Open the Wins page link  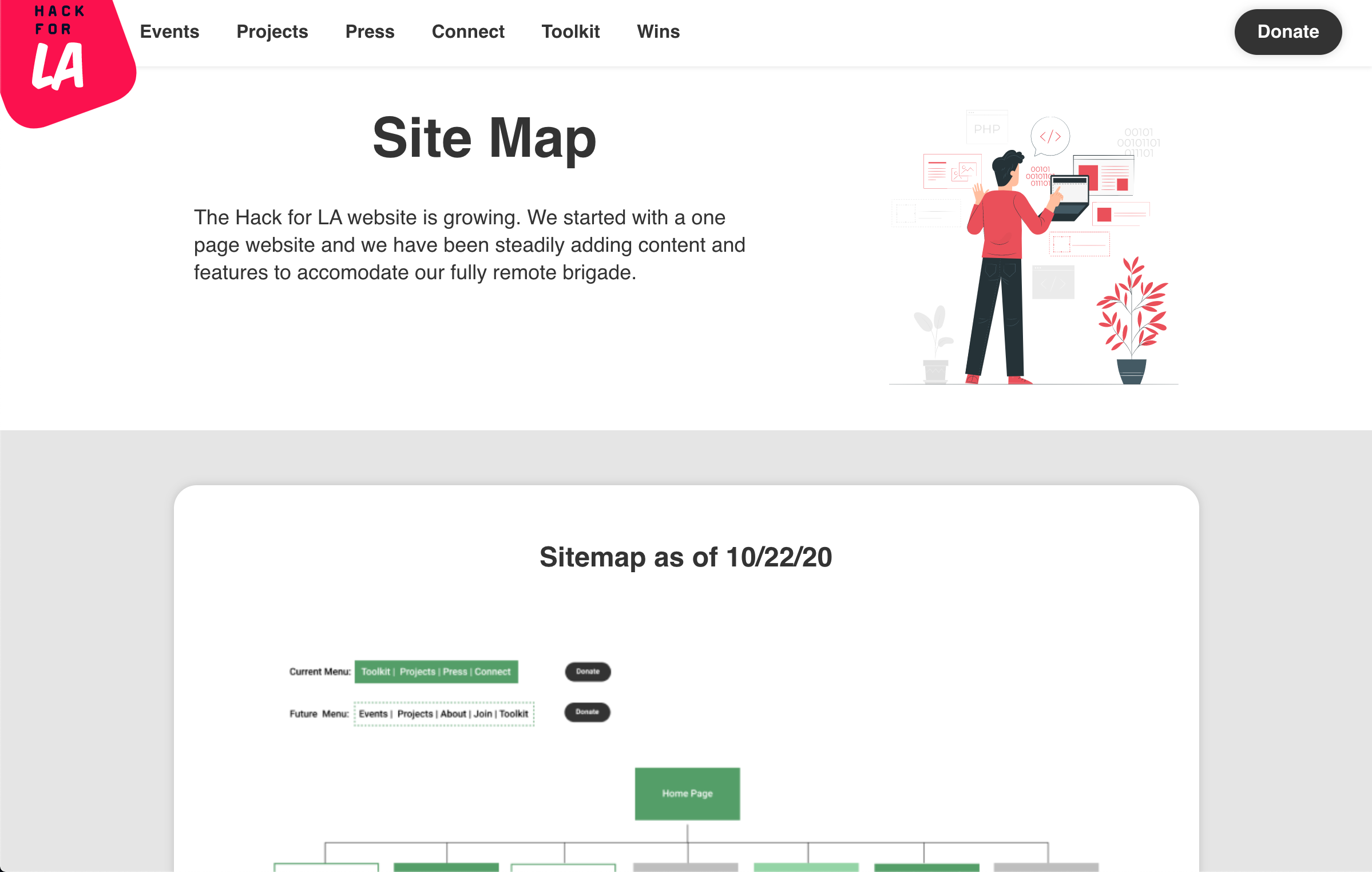click(x=658, y=31)
